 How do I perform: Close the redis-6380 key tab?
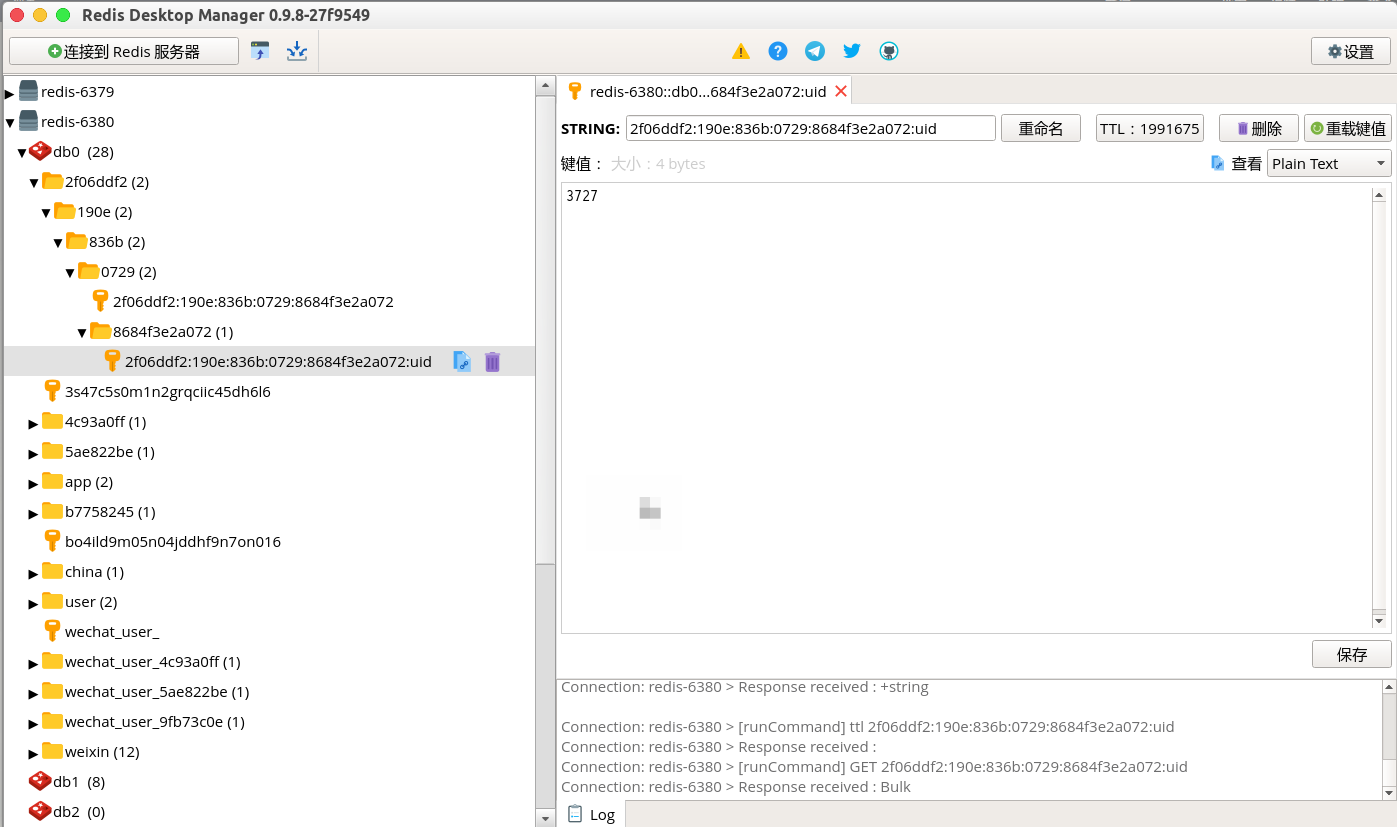841,91
